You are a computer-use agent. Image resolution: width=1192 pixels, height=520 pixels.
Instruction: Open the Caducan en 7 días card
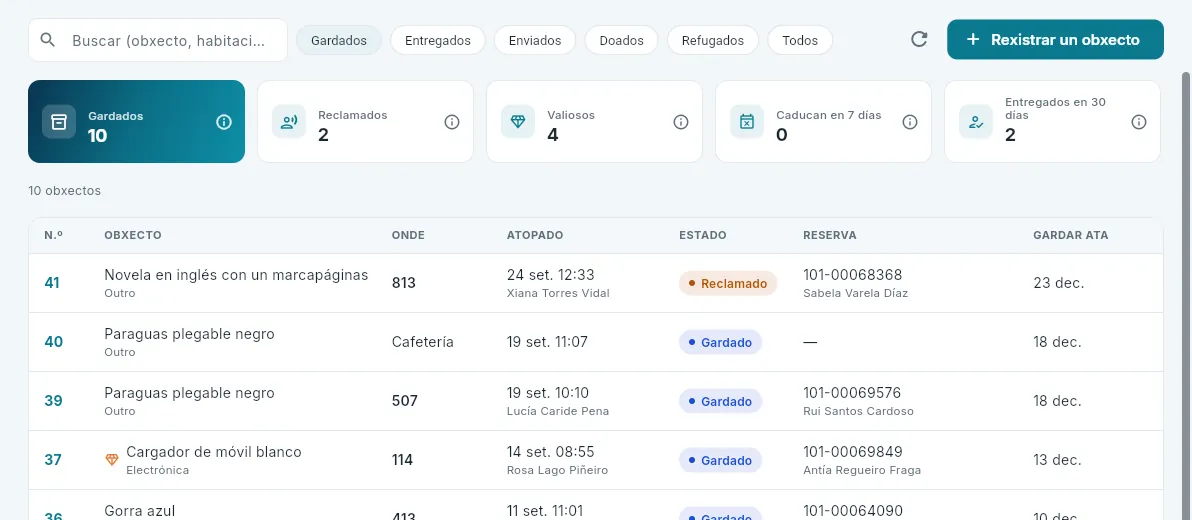[823, 122]
